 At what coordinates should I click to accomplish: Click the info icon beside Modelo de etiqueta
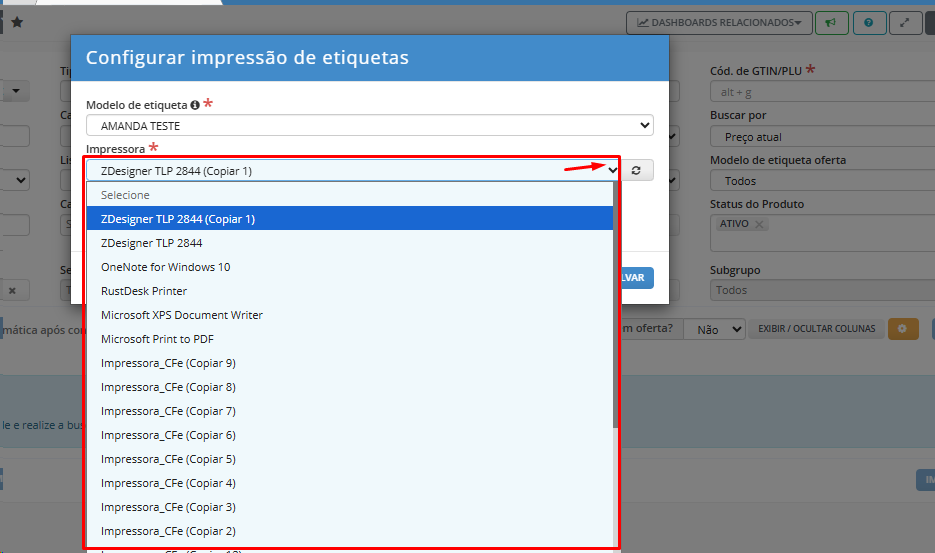195,105
